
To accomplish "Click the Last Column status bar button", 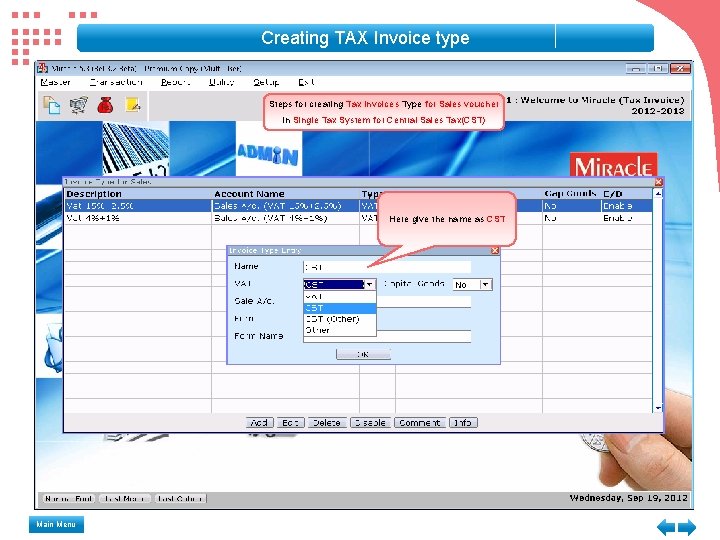I will [x=180, y=498].
